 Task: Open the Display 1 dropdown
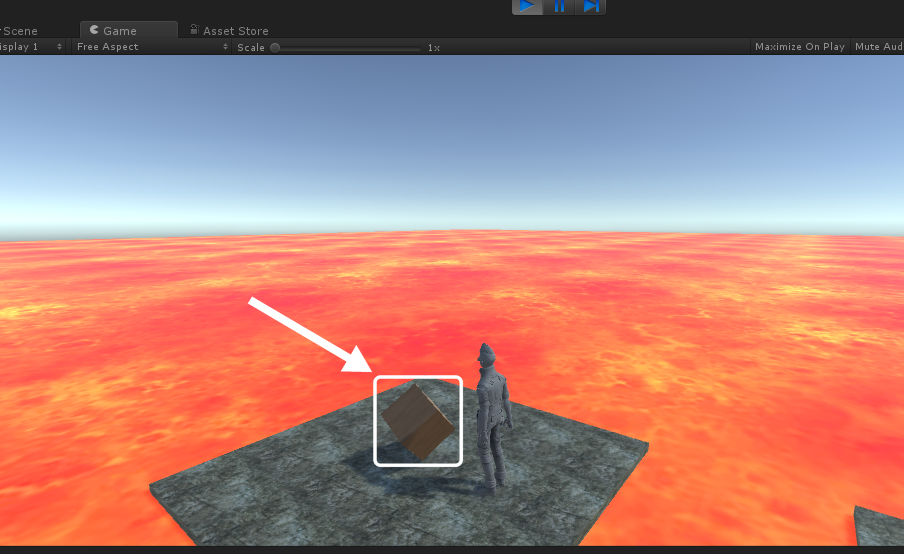click(32, 47)
